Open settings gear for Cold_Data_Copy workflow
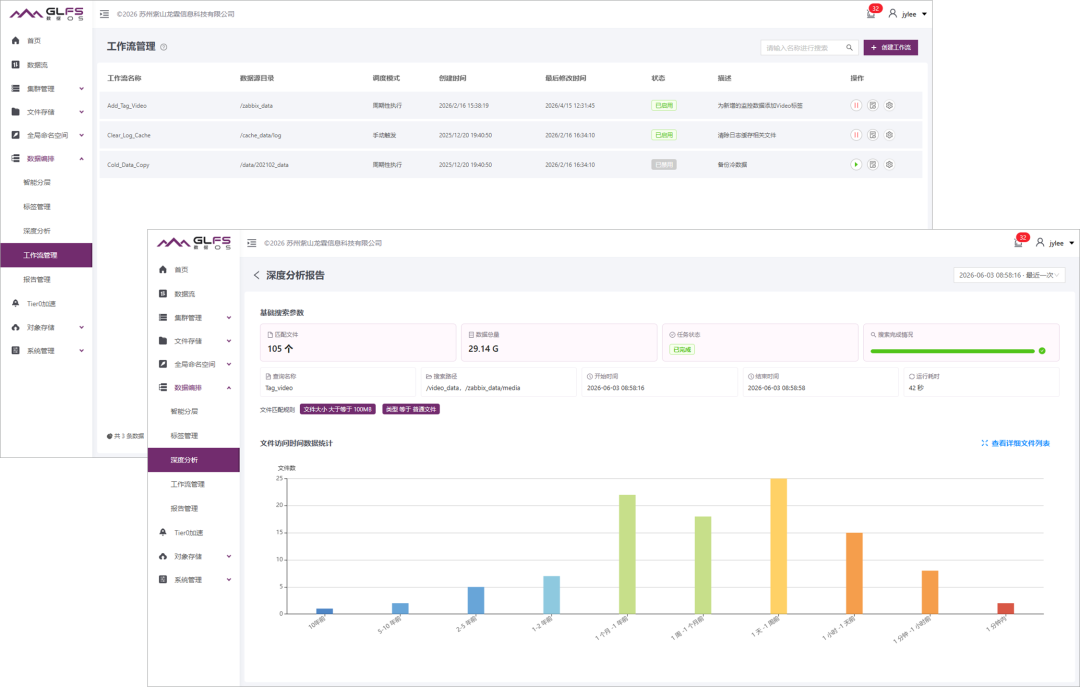Screen dimensions: 1080x687 click(x=889, y=165)
